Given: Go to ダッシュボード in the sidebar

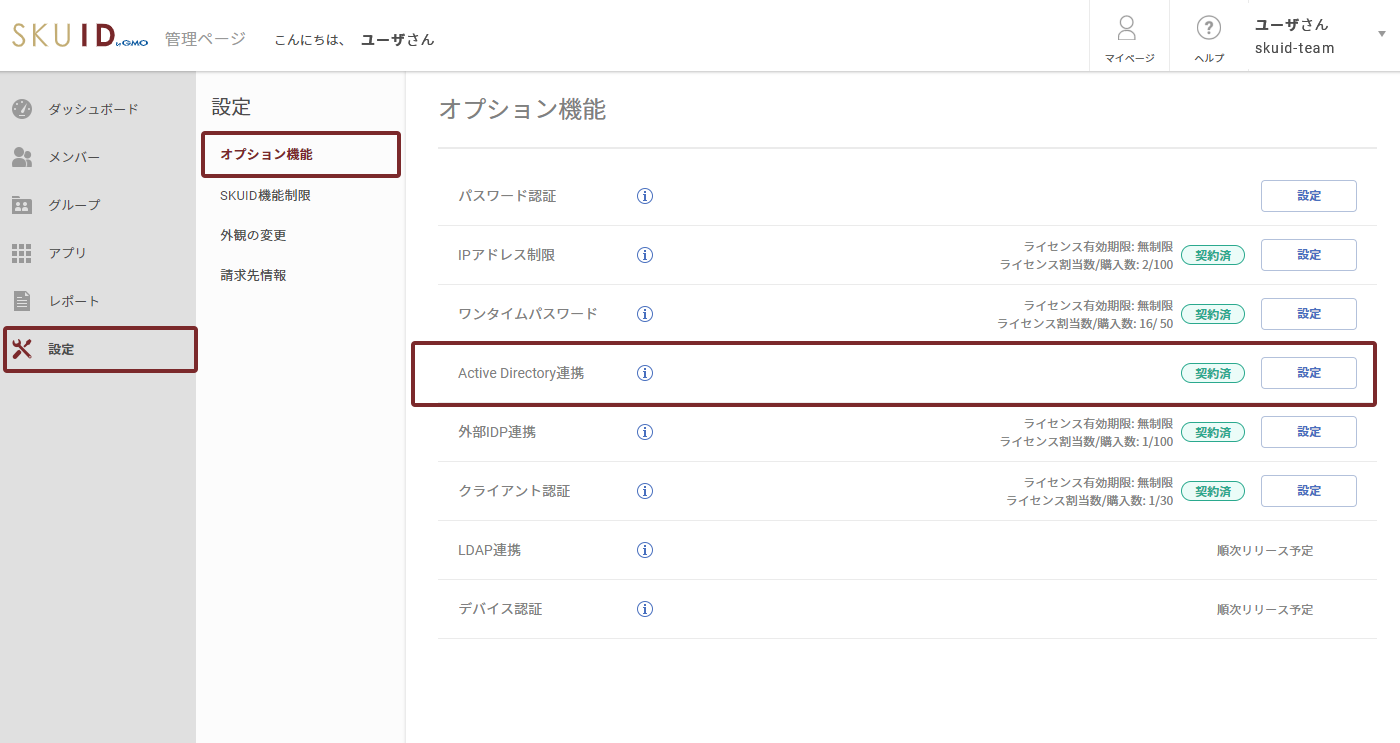Looking at the screenshot, I should pos(92,109).
